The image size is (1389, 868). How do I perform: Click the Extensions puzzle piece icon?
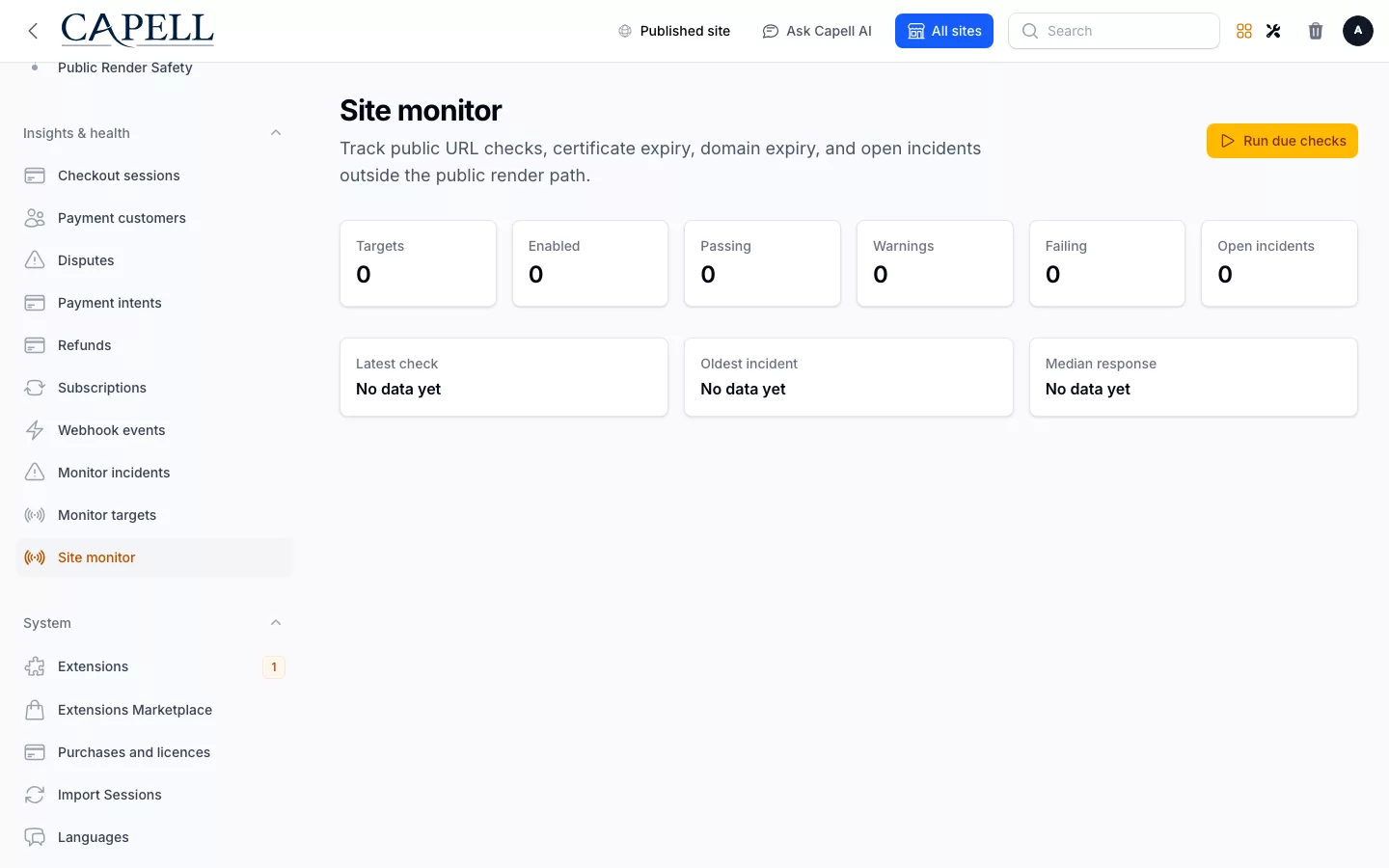click(35, 666)
